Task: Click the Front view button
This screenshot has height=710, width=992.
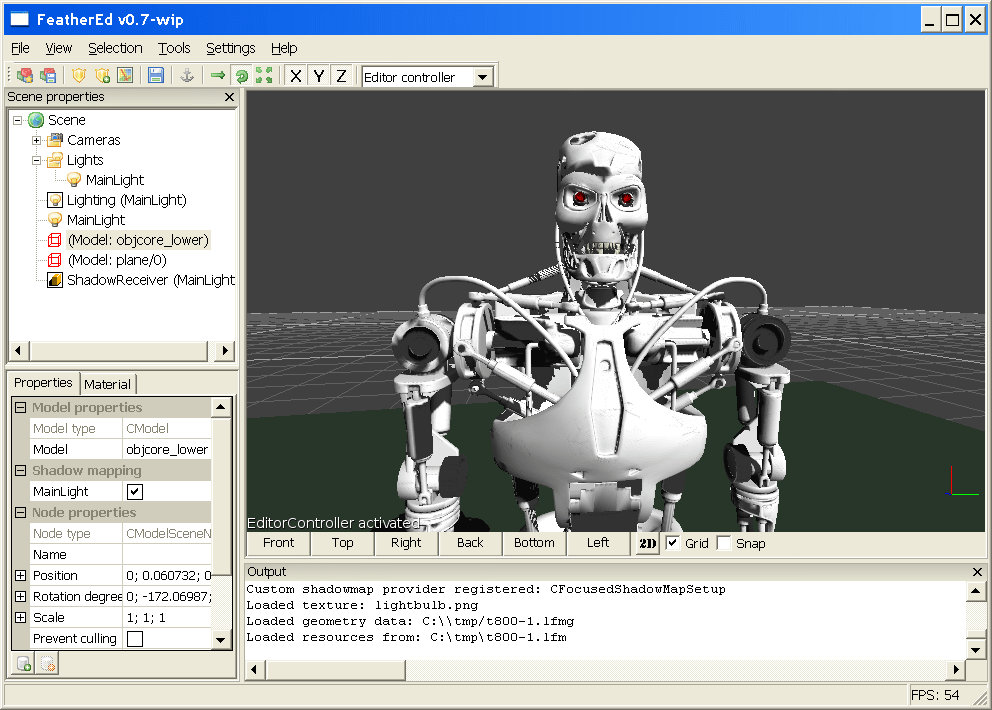Action: (x=279, y=543)
